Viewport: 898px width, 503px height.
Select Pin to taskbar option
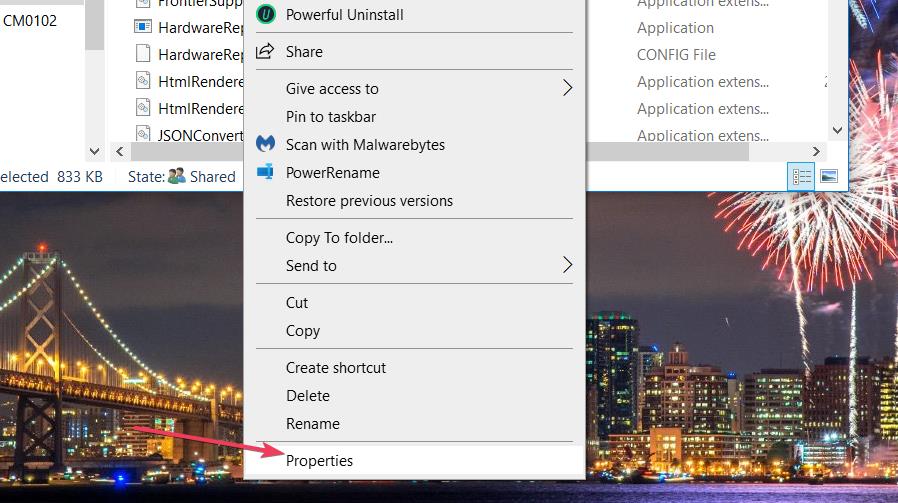tap(331, 116)
